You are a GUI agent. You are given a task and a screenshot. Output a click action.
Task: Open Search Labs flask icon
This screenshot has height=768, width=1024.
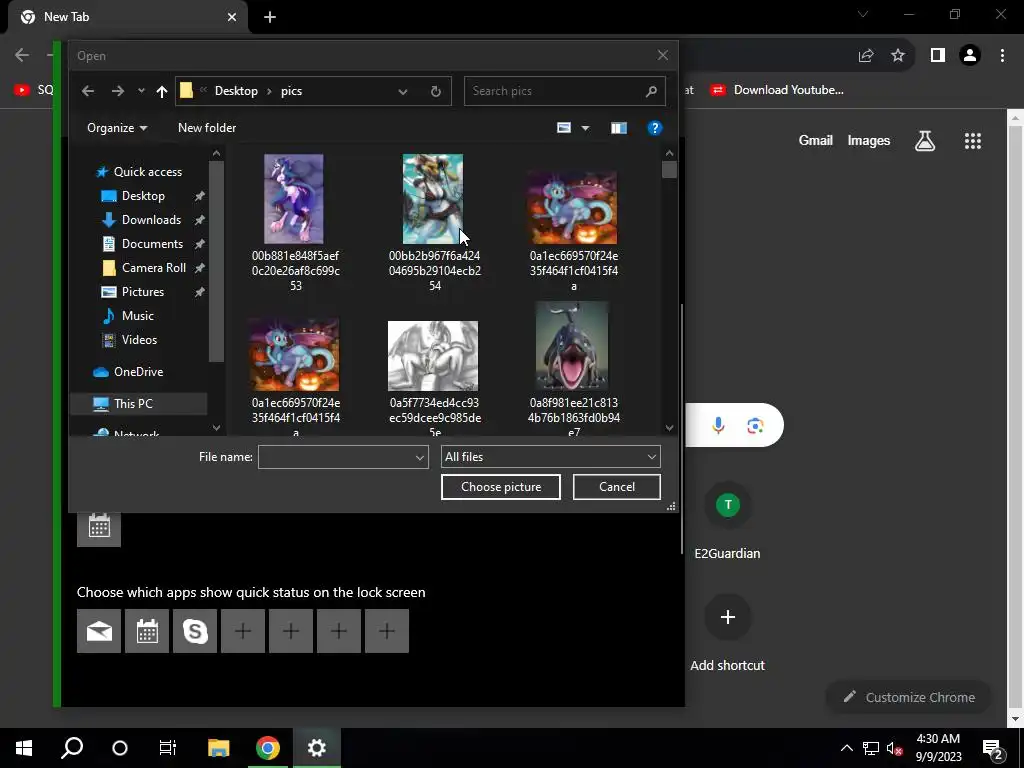(925, 140)
